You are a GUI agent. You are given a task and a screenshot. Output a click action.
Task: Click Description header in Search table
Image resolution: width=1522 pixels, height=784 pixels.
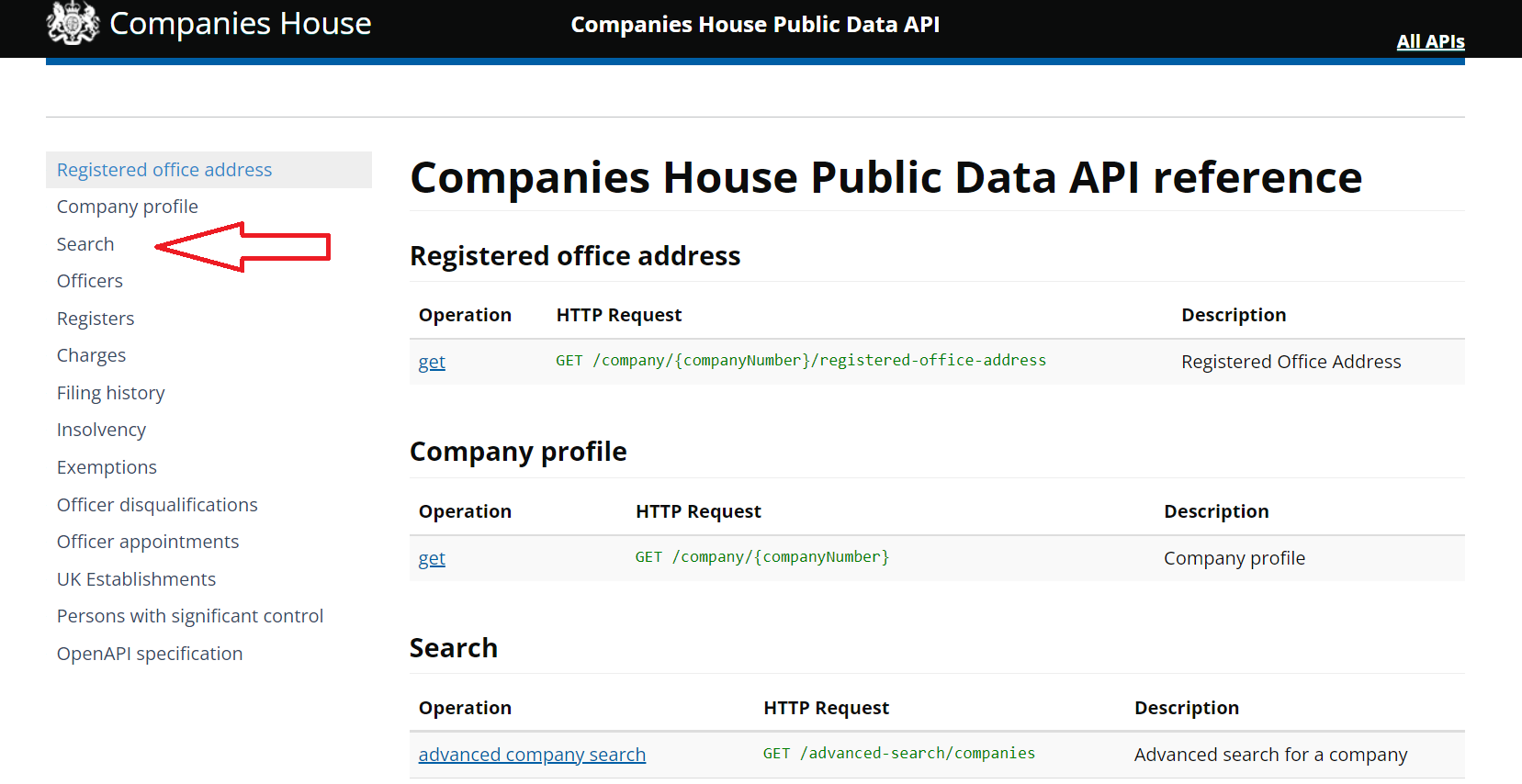(1187, 708)
